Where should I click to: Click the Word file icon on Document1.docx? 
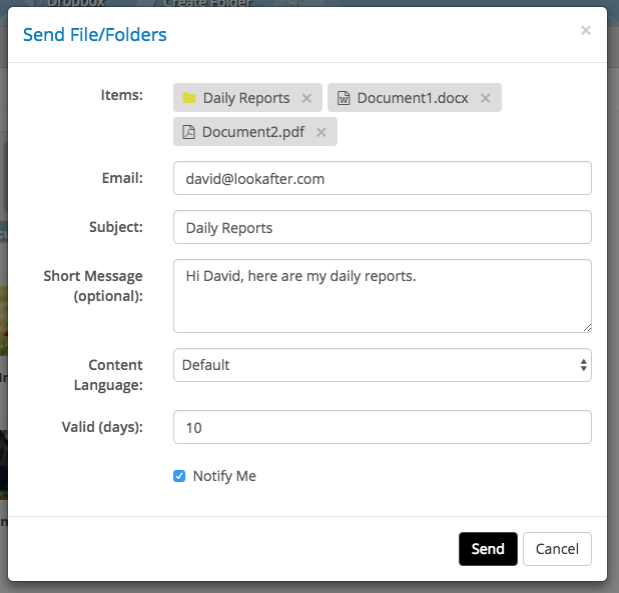(343, 98)
